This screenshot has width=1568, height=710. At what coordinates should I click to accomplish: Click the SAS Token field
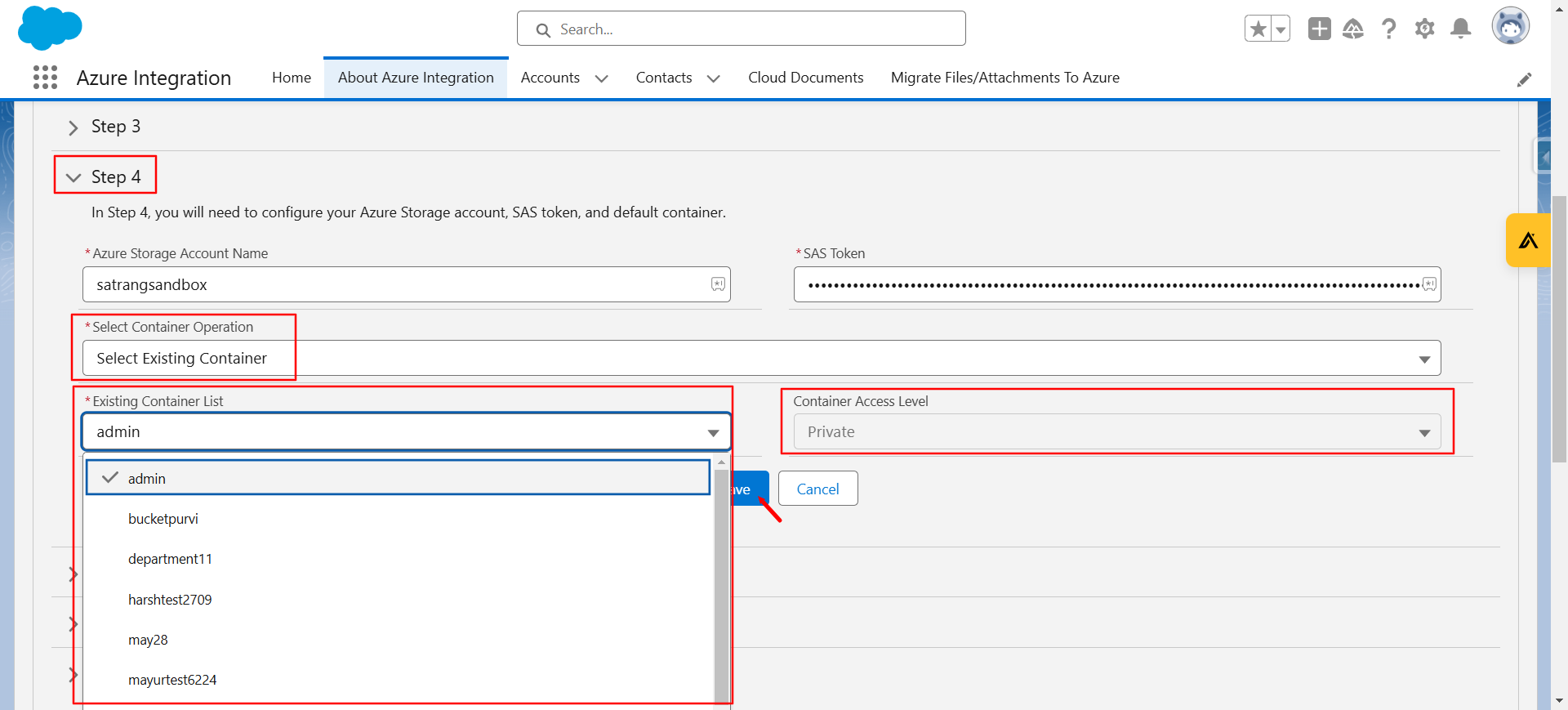click(x=1117, y=284)
